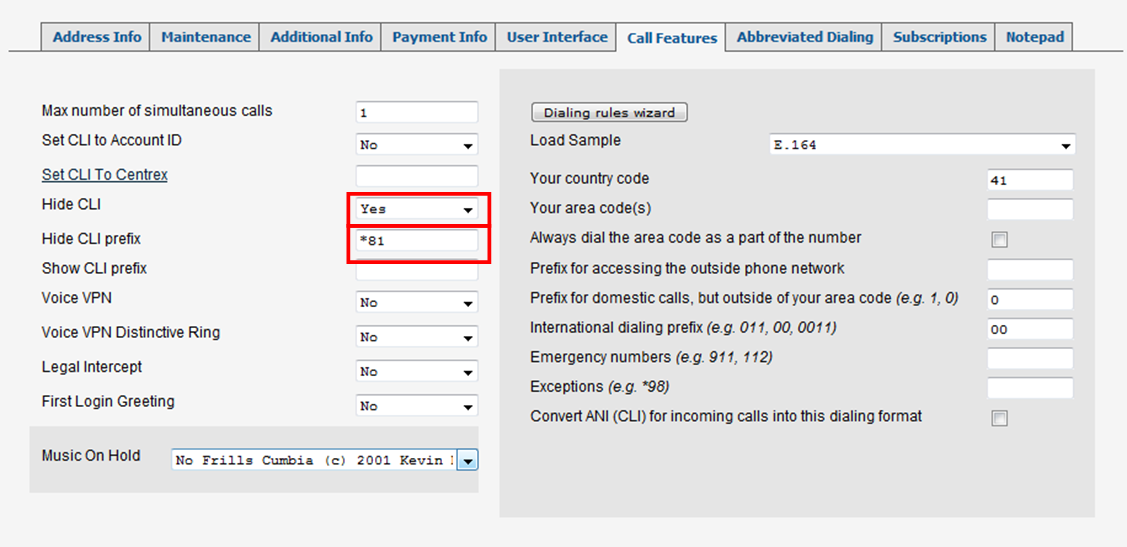Open the Voice VPN dropdown
The height and width of the screenshot is (547, 1127).
click(x=417, y=303)
